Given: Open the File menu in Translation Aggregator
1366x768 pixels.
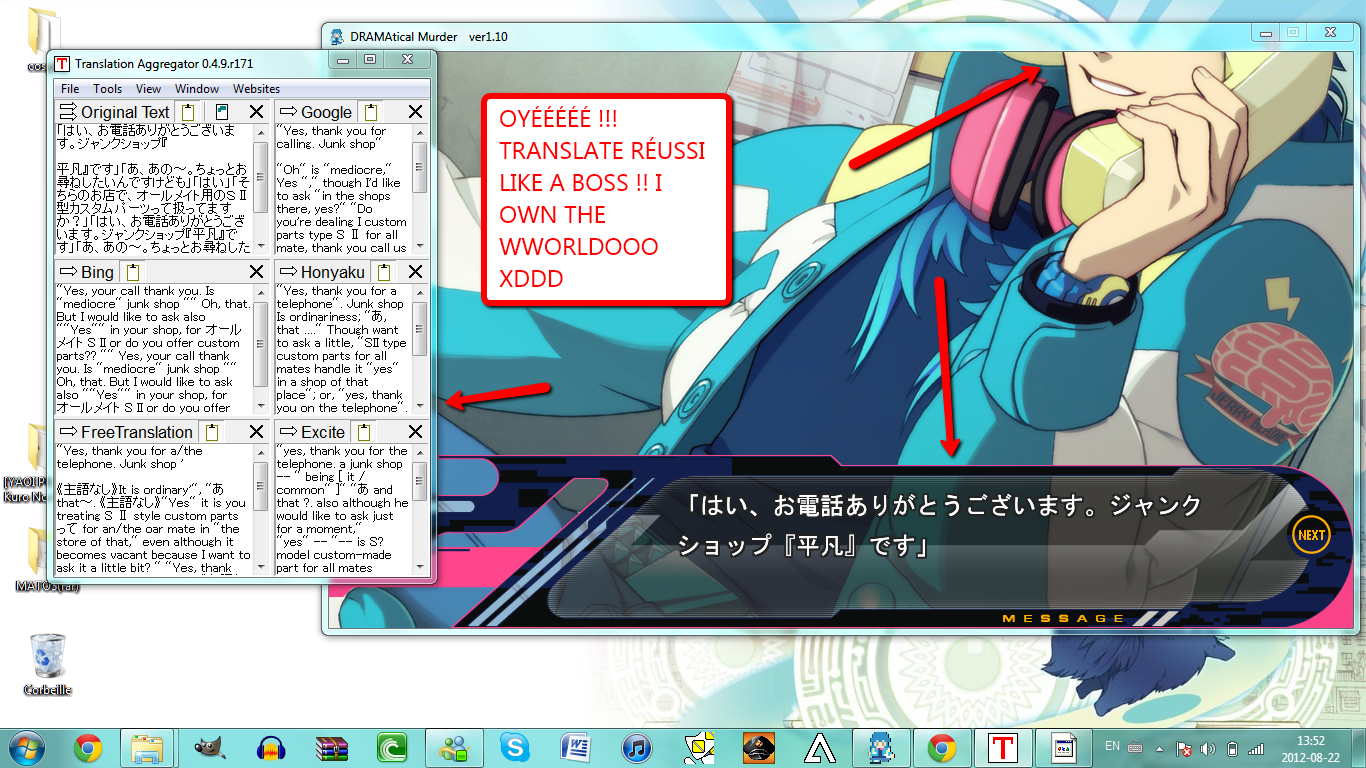Looking at the screenshot, I should pyautogui.click(x=70, y=89).
